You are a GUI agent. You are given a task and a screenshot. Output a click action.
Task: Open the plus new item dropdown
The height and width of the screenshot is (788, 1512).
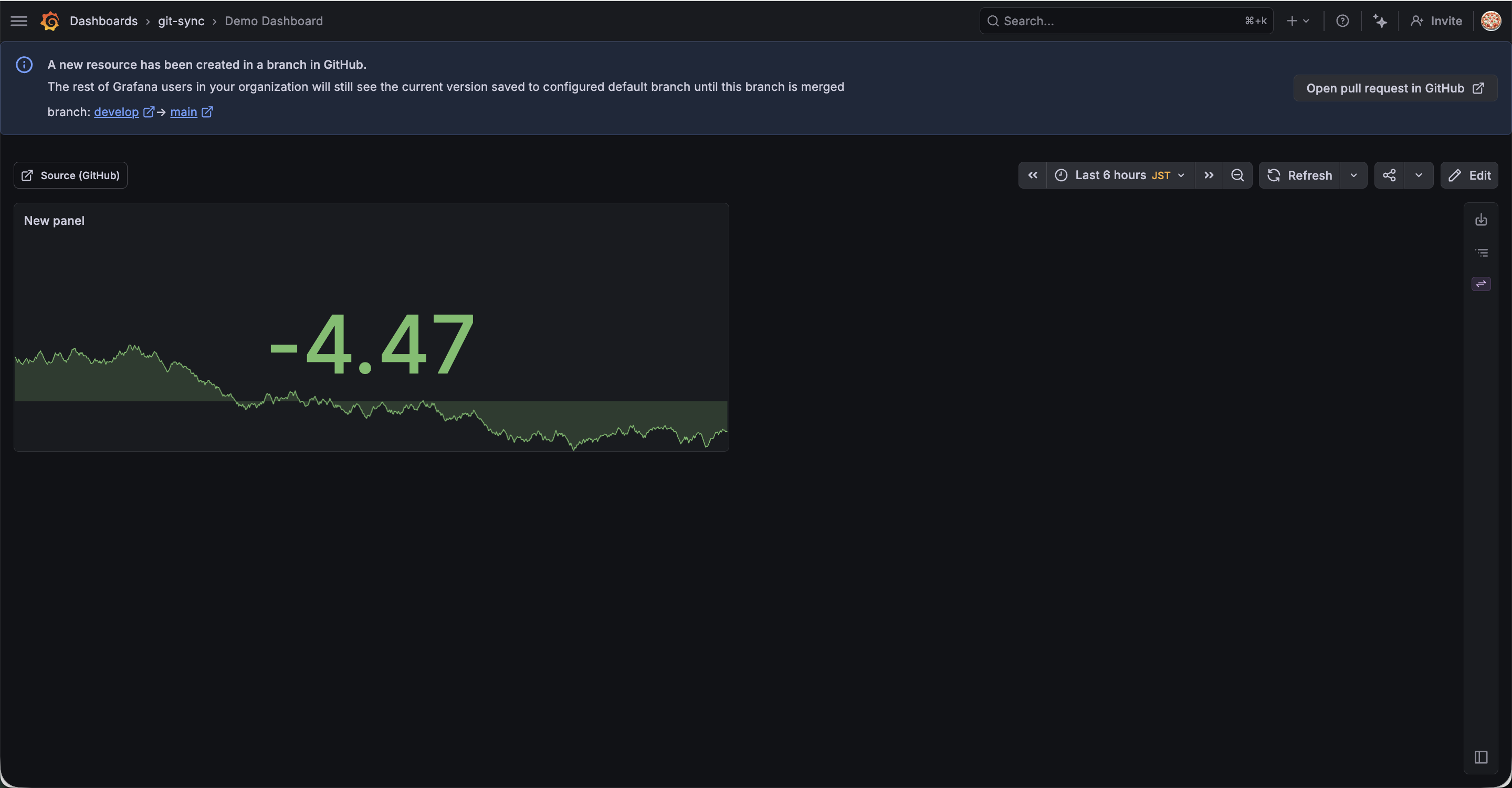pyautogui.click(x=1298, y=21)
